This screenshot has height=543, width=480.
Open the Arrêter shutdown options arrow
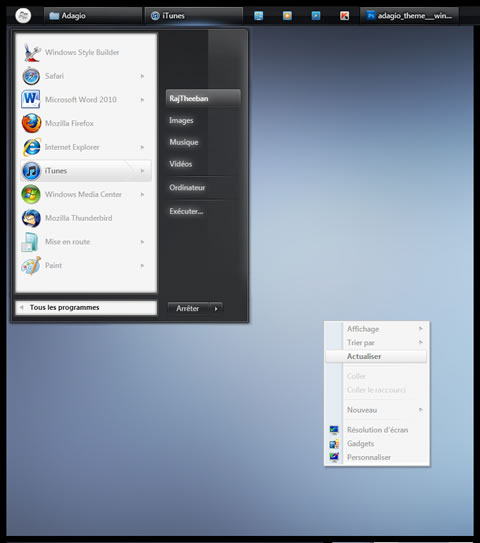click(216, 309)
